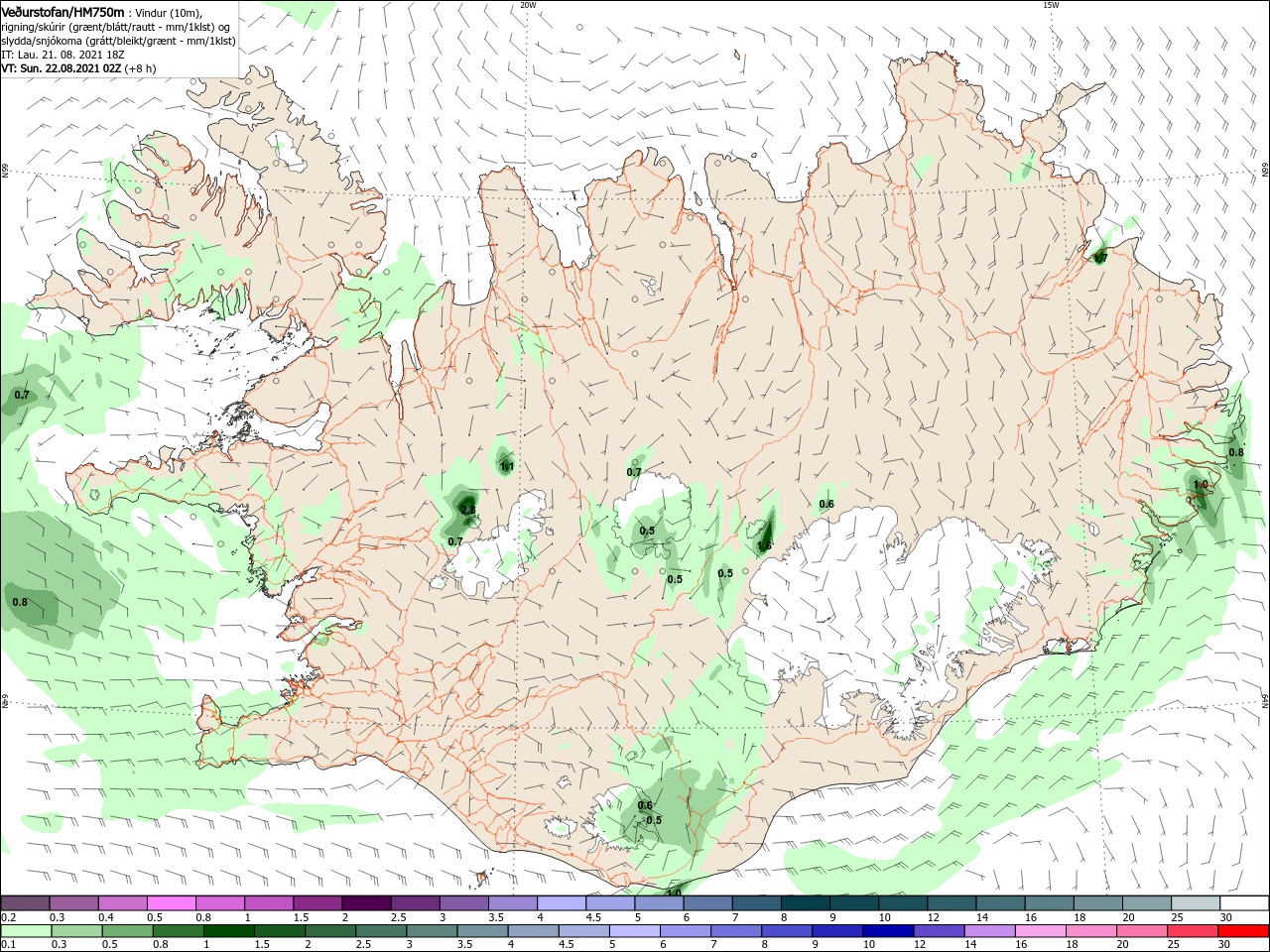Click the '0.2' upper legend label

coord(8,917)
